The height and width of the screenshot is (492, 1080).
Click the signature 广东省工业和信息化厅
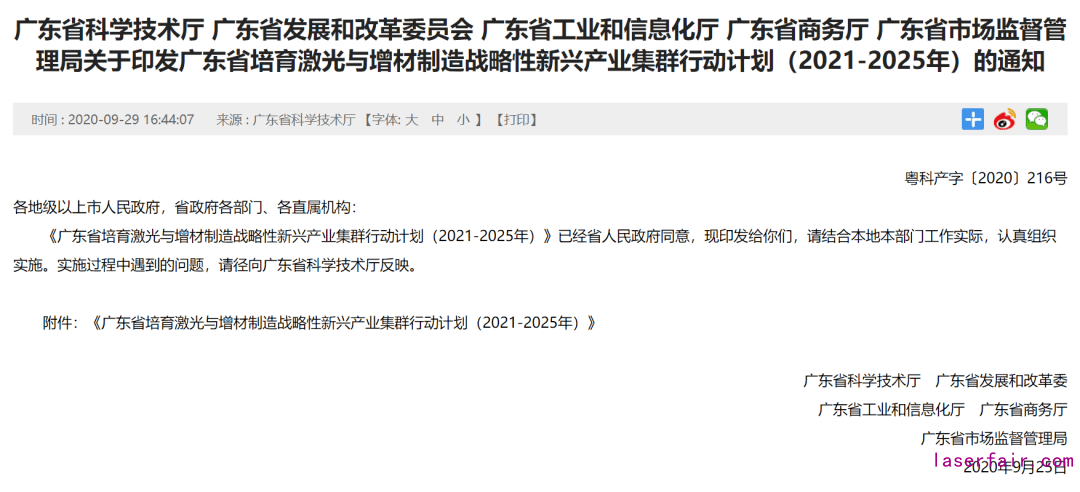891,409
